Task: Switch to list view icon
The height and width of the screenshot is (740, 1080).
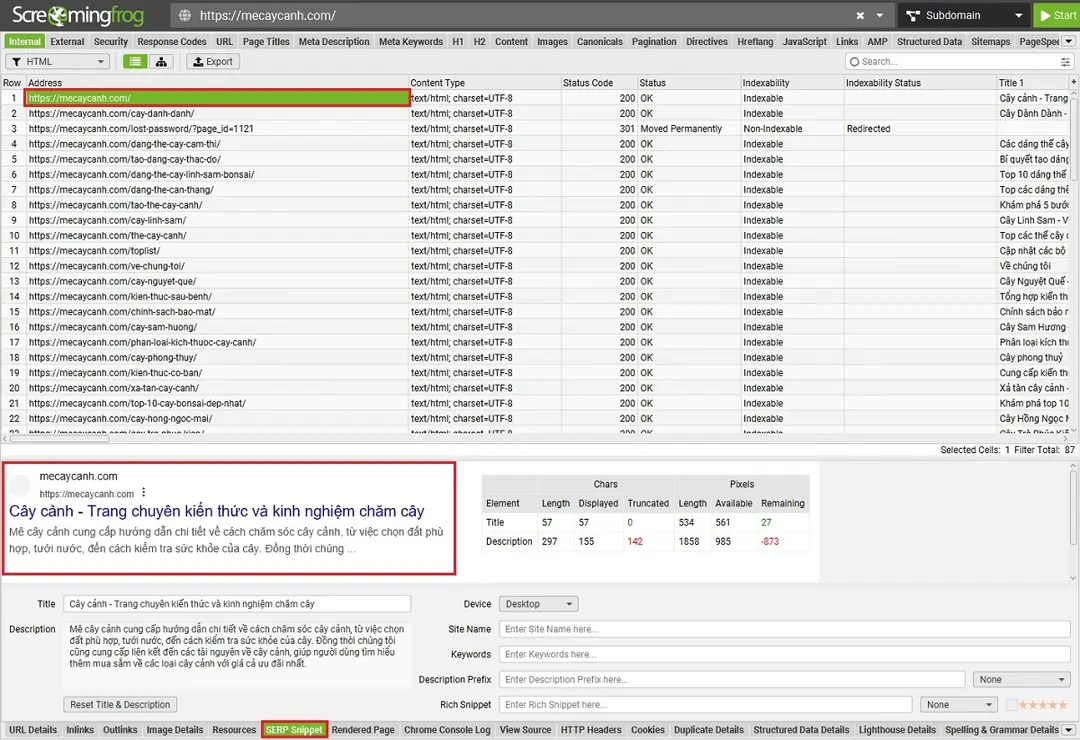Action: pyautogui.click(x=135, y=62)
